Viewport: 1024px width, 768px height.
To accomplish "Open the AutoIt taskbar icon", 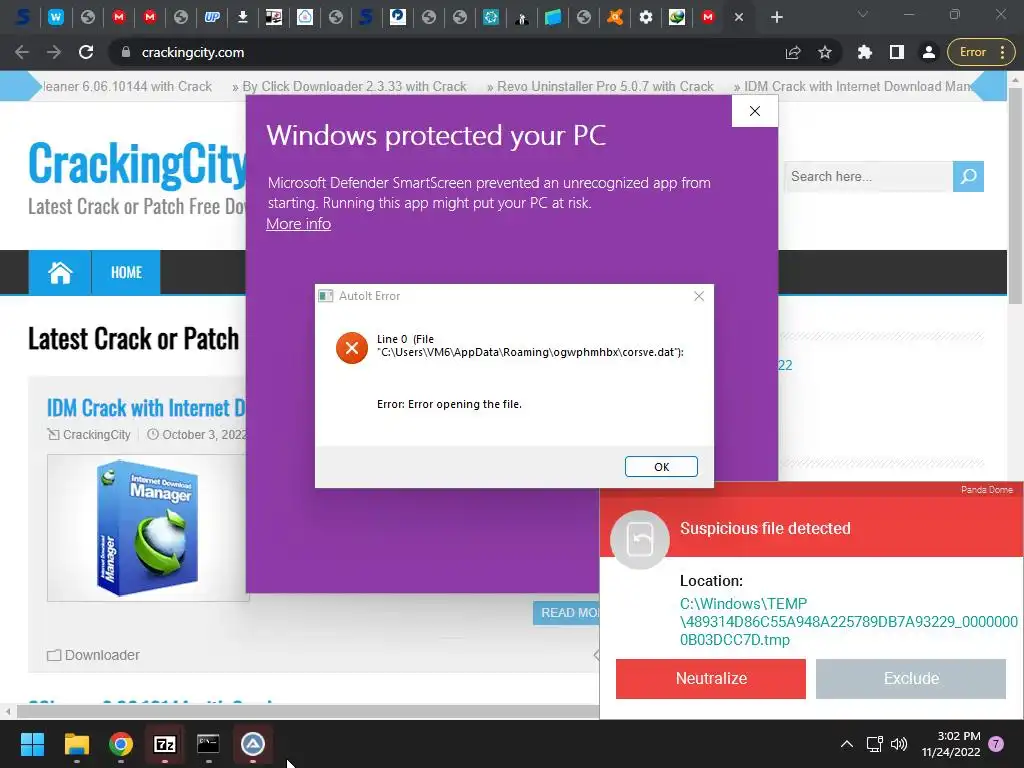I will tap(253, 744).
